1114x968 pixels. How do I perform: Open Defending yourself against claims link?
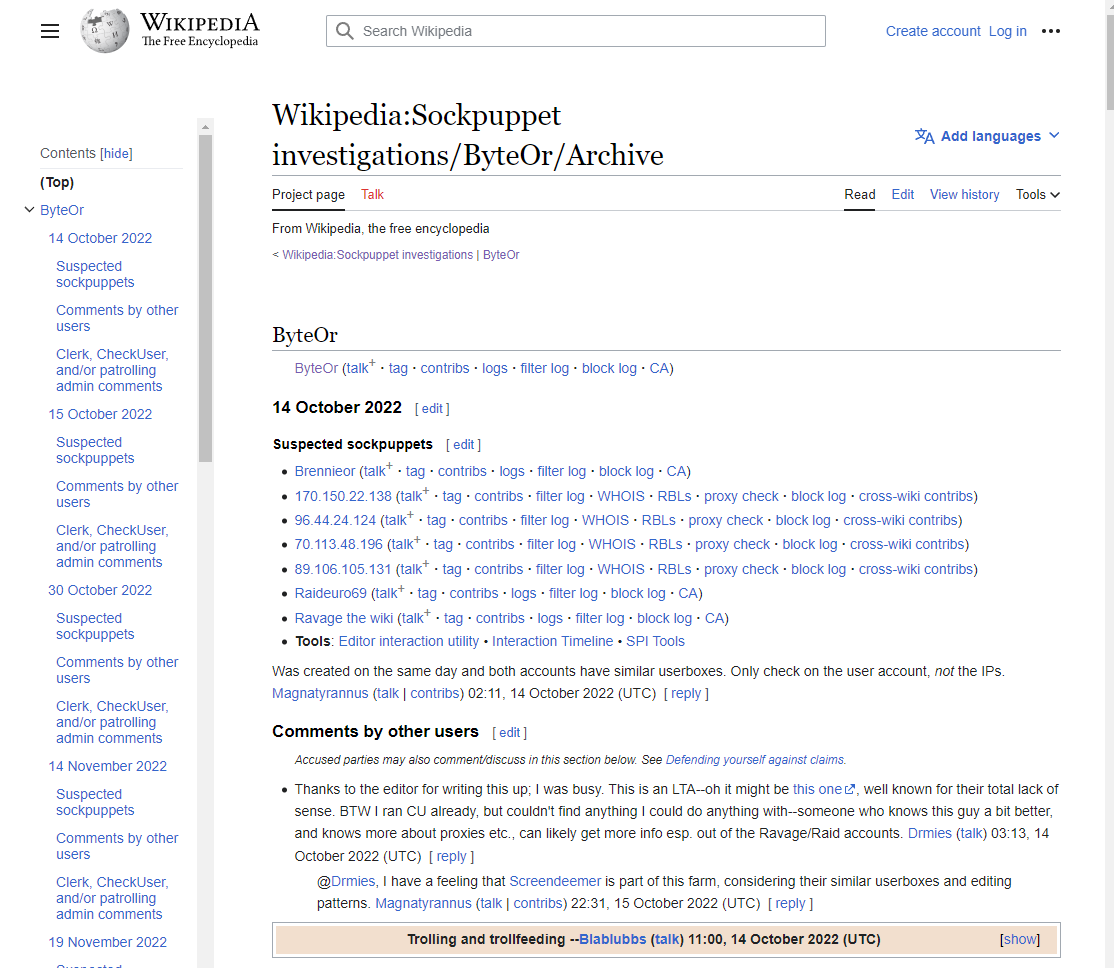click(755, 760)
